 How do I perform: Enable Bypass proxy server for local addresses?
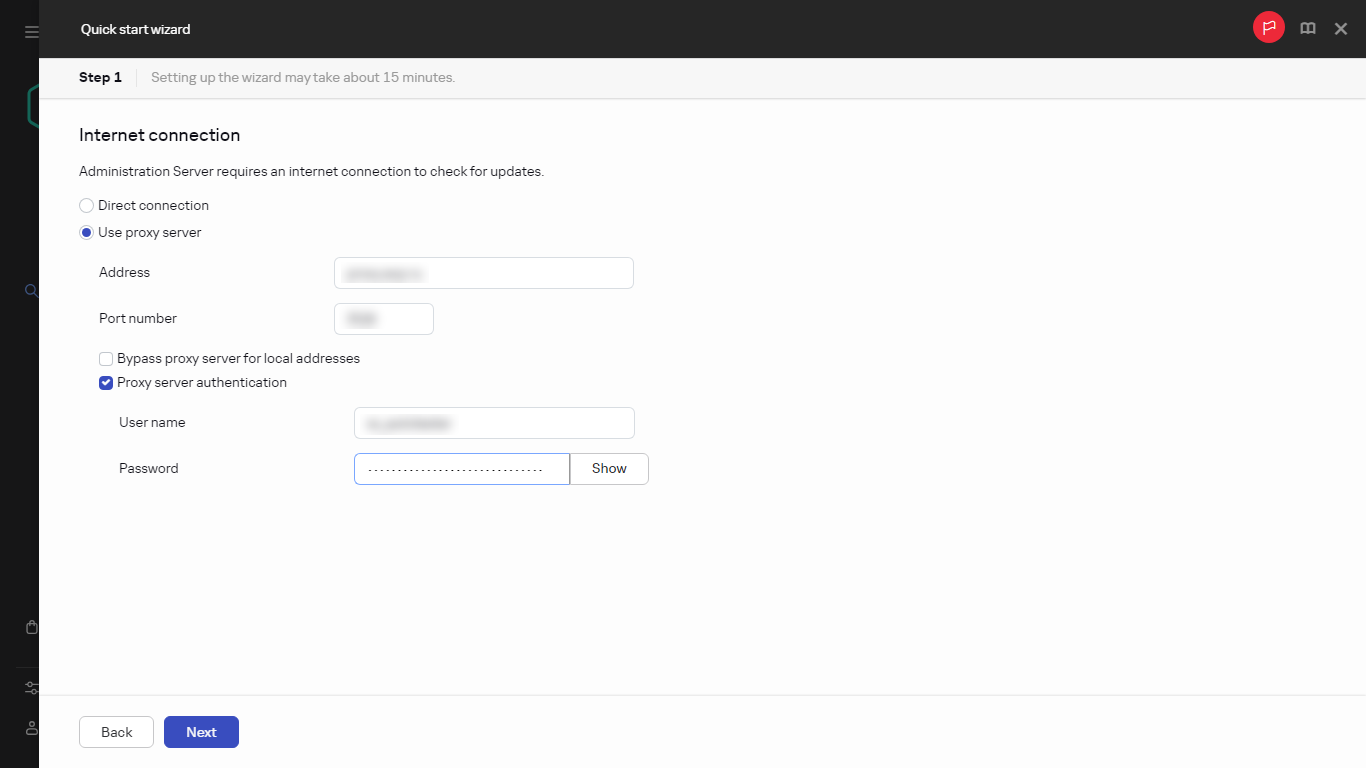pyautogui.click(x=106, y=359)
